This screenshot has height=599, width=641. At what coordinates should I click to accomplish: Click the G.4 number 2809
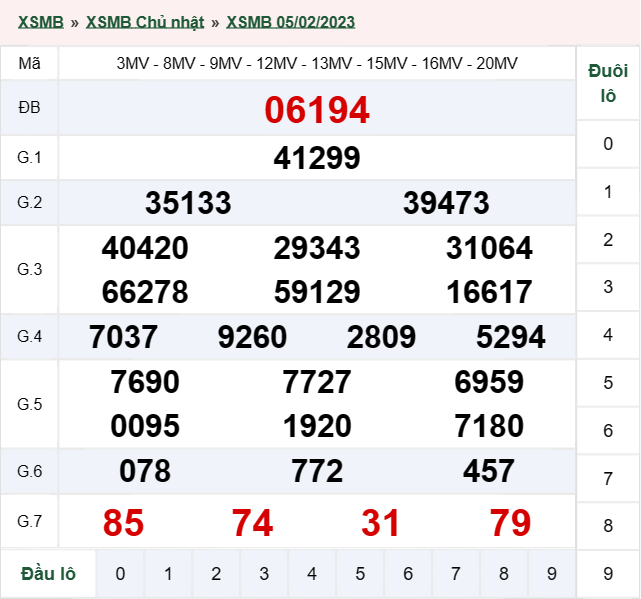tap(381, 337)
